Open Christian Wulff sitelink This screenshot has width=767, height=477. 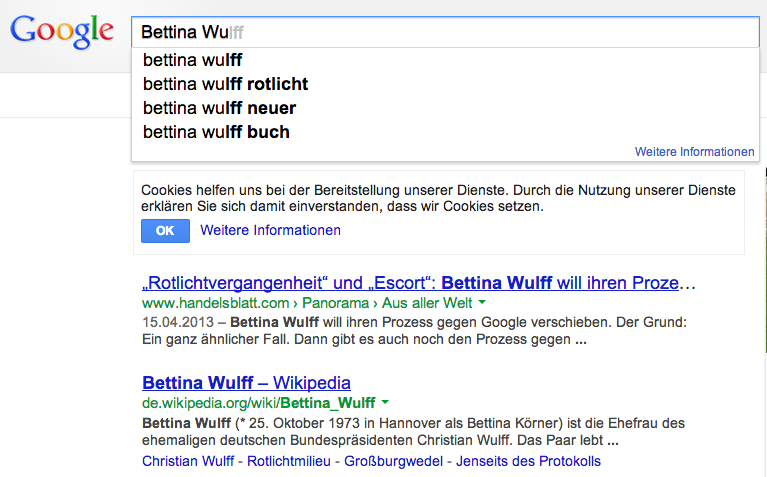click(x=188, y=461)
